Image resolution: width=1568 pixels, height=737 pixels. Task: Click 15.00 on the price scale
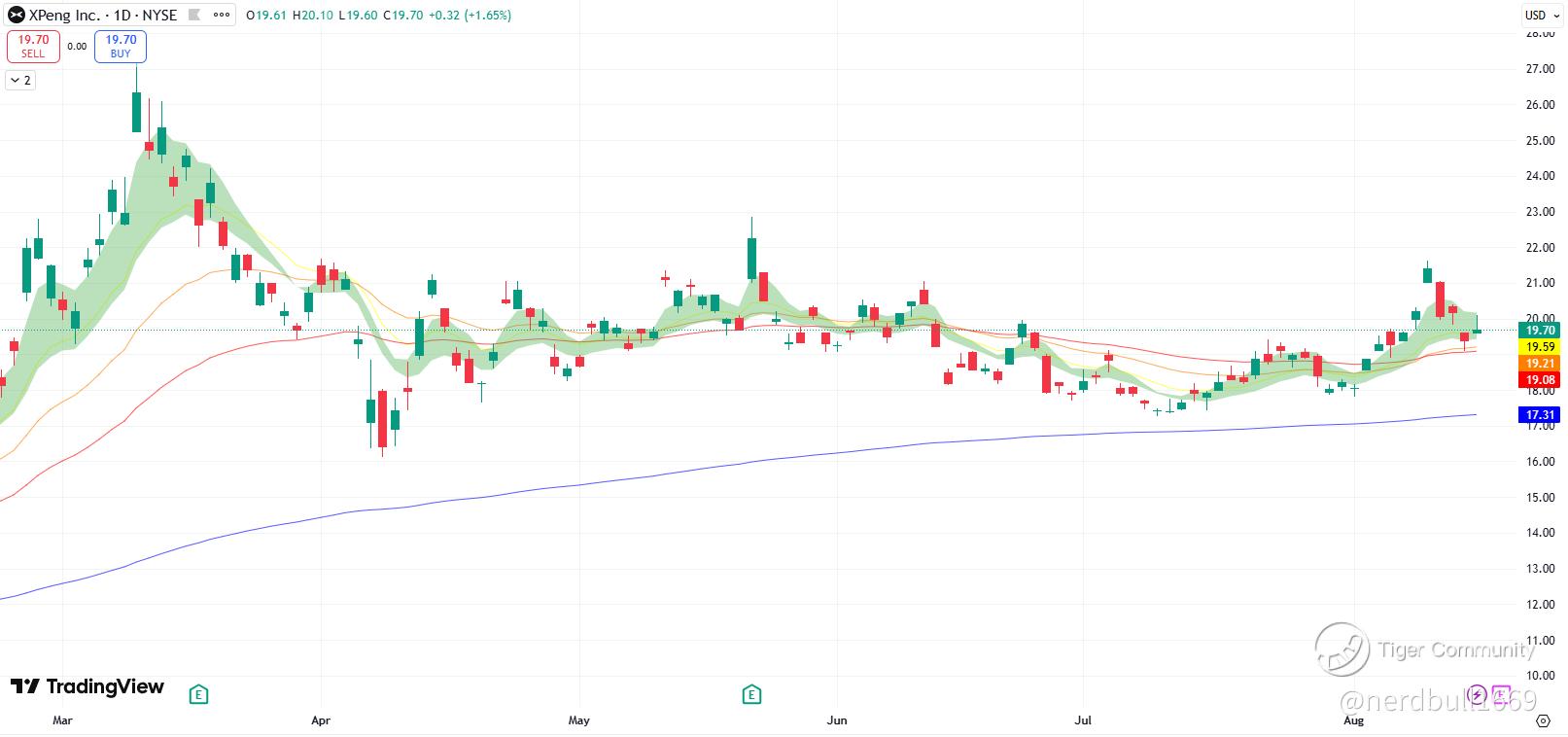coord(1540,498)
